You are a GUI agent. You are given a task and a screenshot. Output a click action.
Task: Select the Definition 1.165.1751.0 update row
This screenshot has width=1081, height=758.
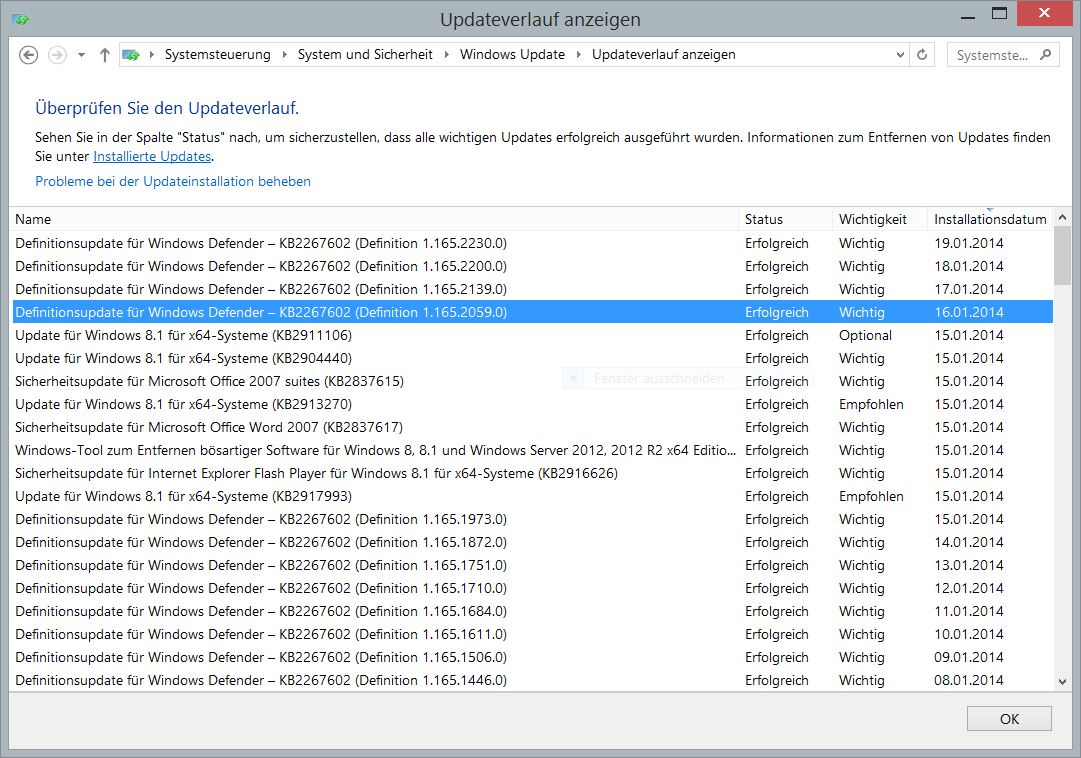tap(532, 566)
